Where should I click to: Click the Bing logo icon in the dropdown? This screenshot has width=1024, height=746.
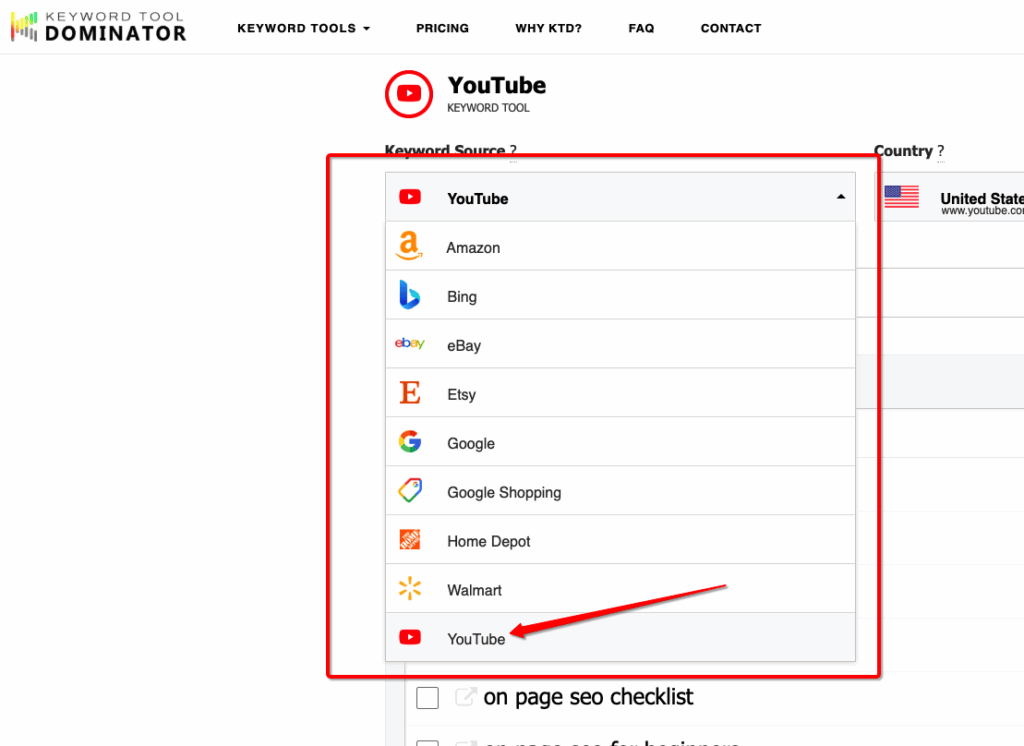point(409,295)
